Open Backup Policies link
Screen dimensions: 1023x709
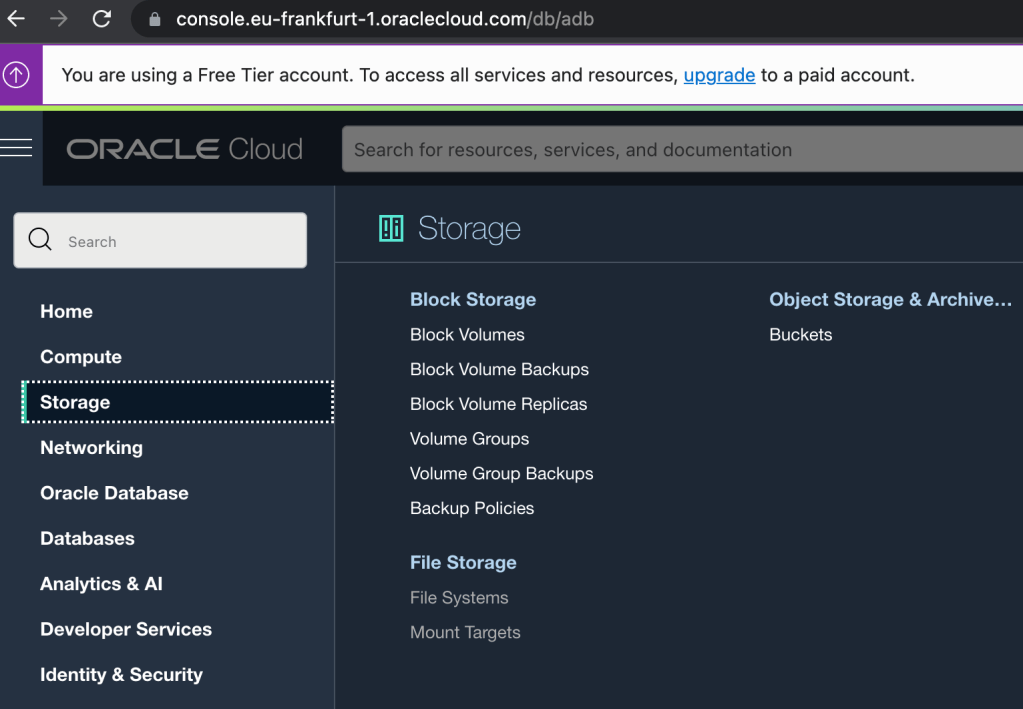click(472, 508)
